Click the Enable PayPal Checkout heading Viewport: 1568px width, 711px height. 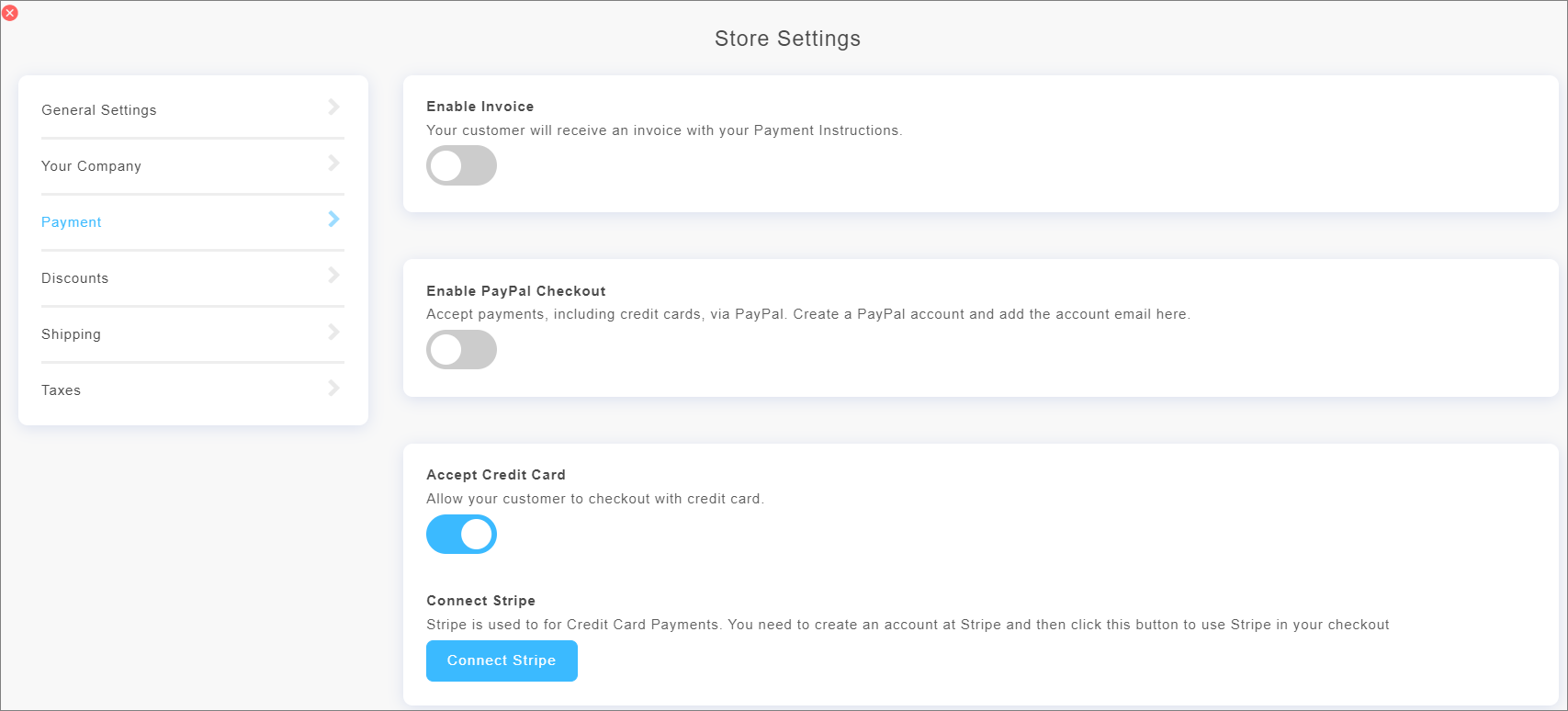tap(516, 291)
